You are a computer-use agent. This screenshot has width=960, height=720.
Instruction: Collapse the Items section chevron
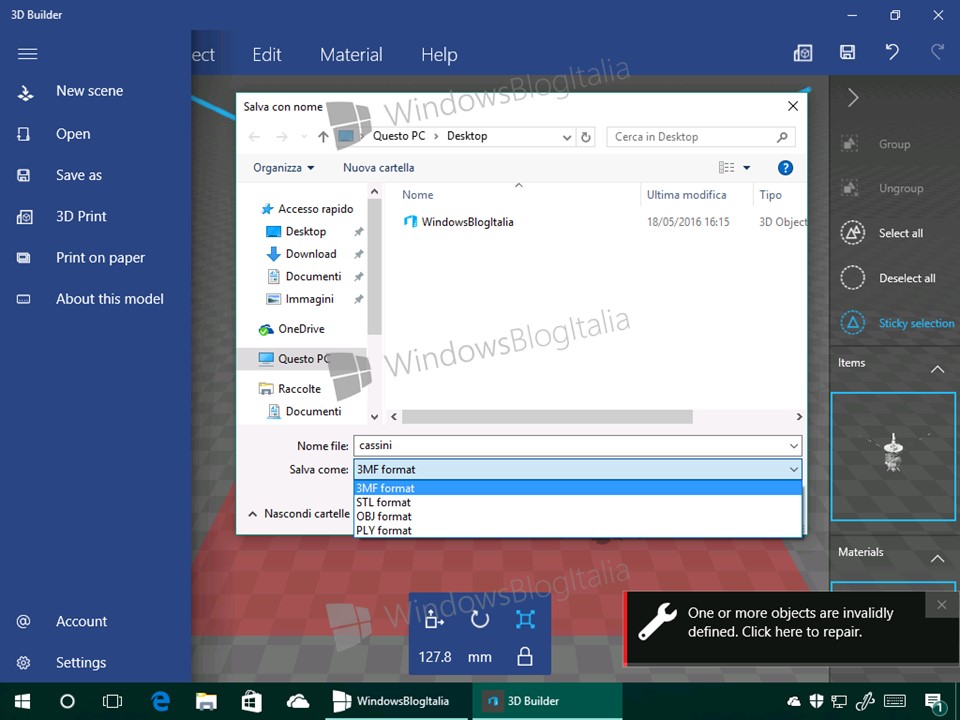(937, 369)
